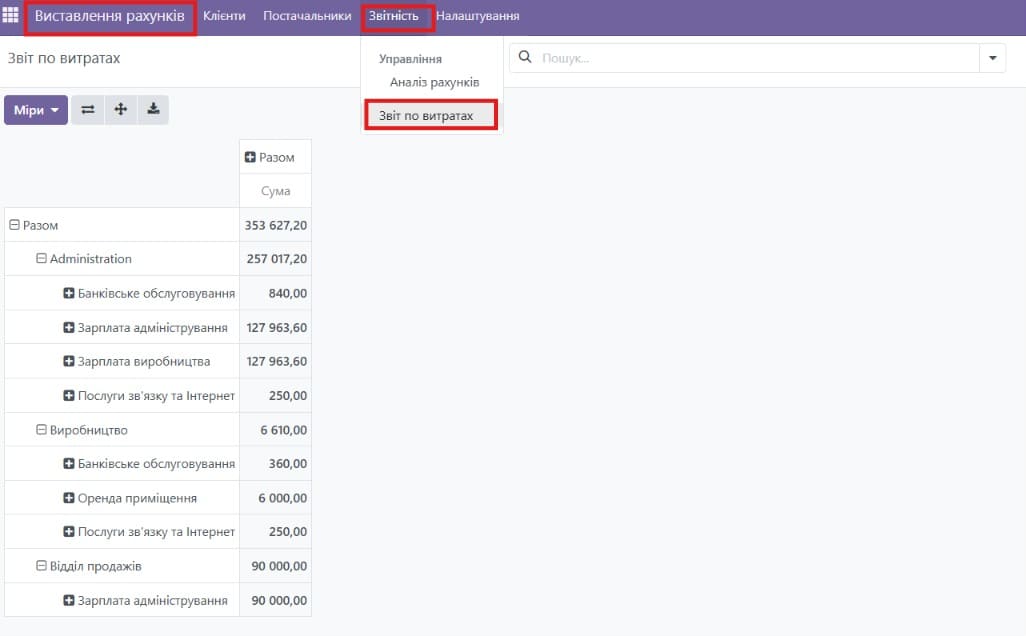Collapse the Administration group row
The height and width of the screenshot is (636, 1026).
click(41, 258)
